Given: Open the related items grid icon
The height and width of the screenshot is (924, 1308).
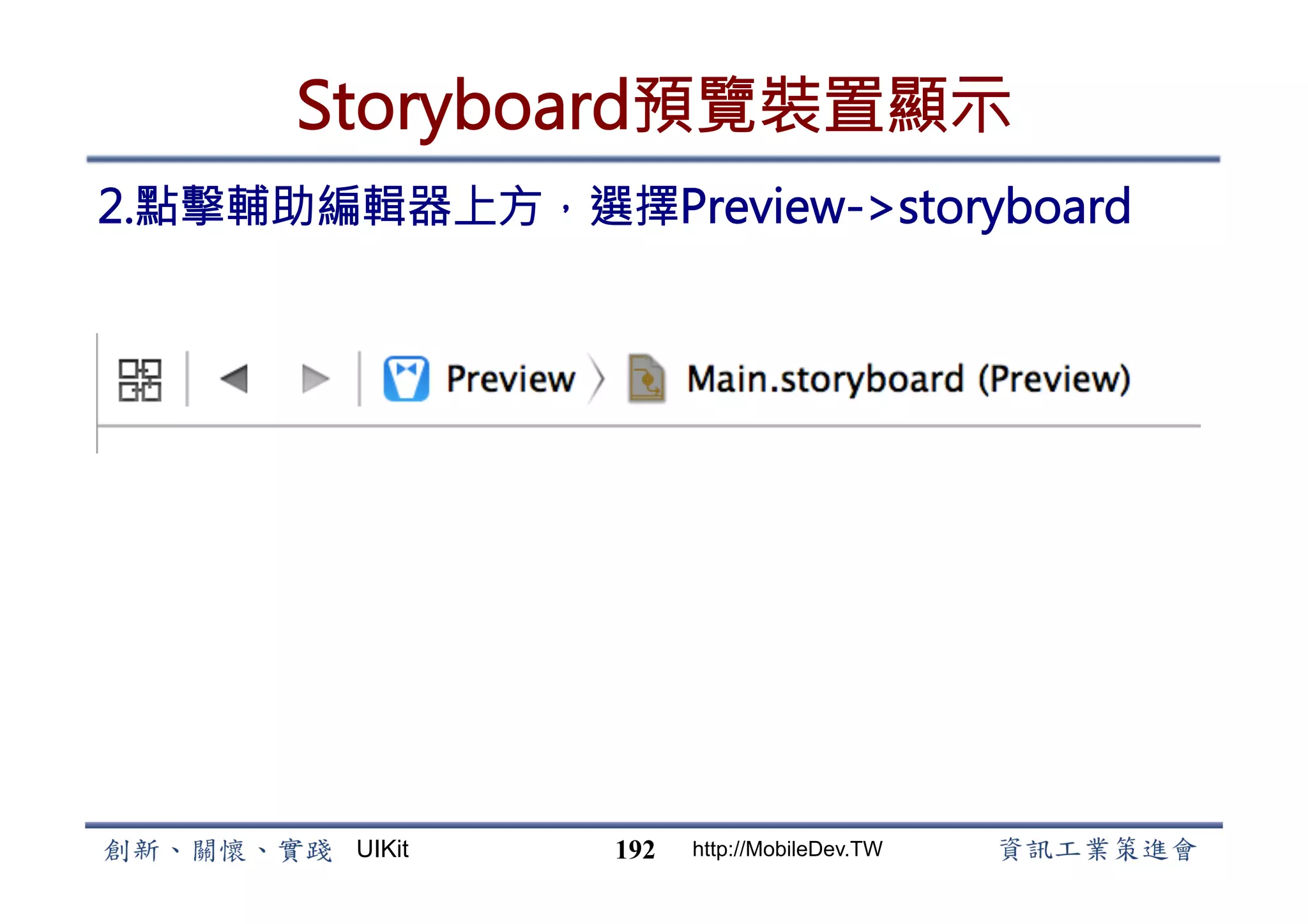Looking at the screenshot, I should tap(140, 380).
